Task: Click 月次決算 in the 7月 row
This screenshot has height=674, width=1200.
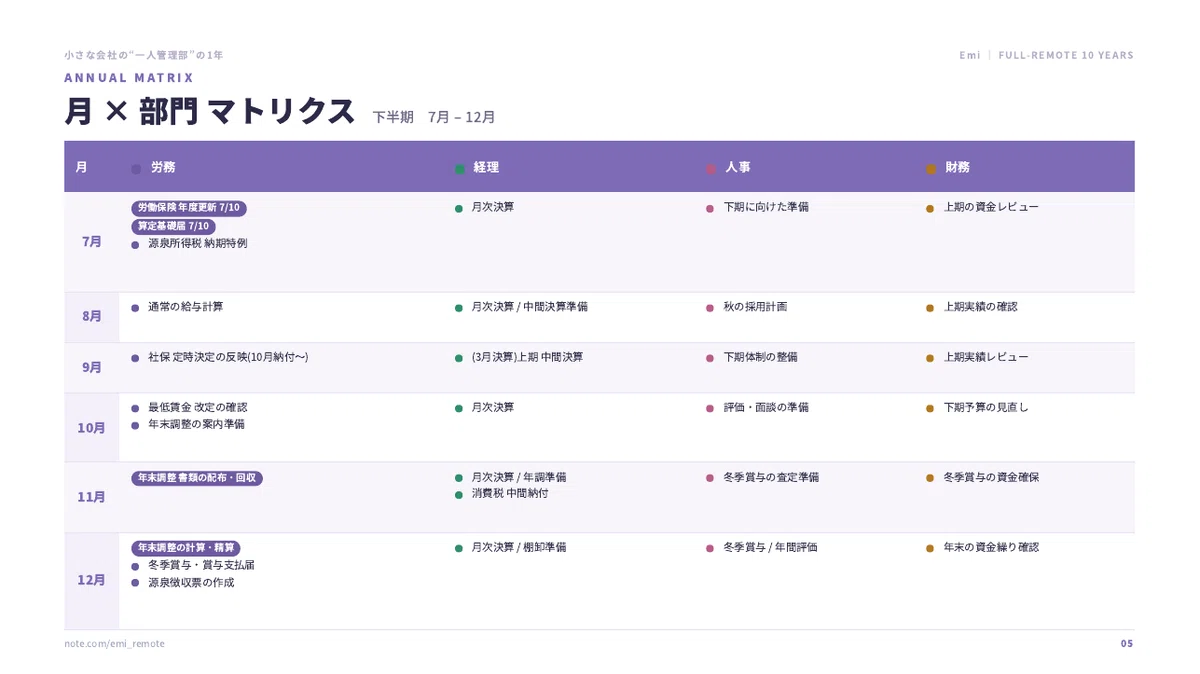Action: [492, 207]
